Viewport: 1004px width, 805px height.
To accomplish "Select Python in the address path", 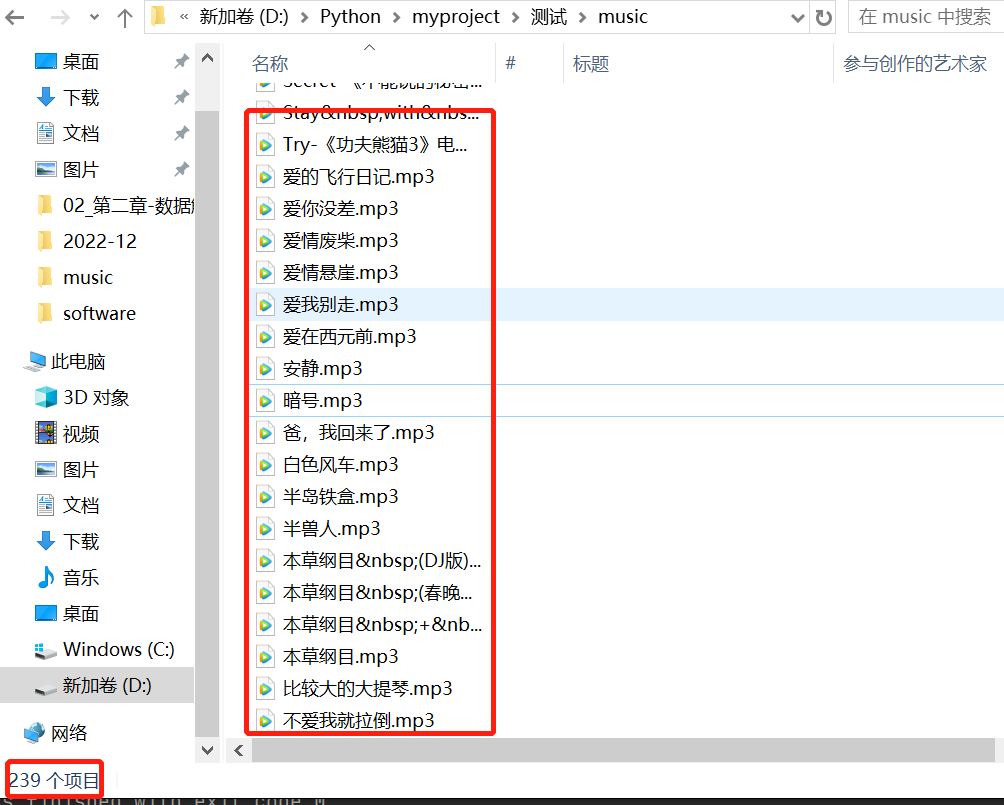I will pyautogui.click(x=350, y=17).
